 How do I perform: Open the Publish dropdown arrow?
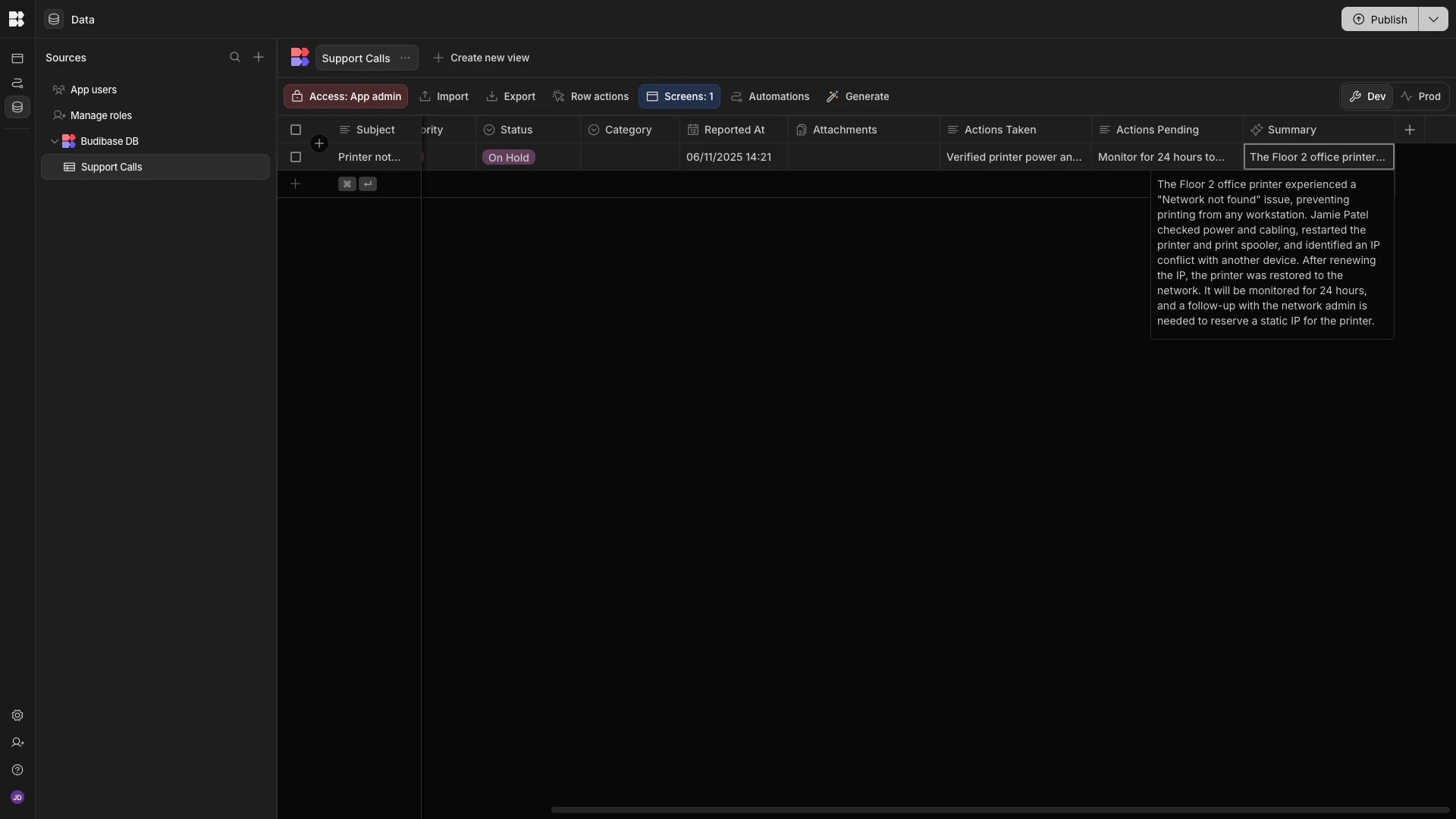click(1433, 19)
